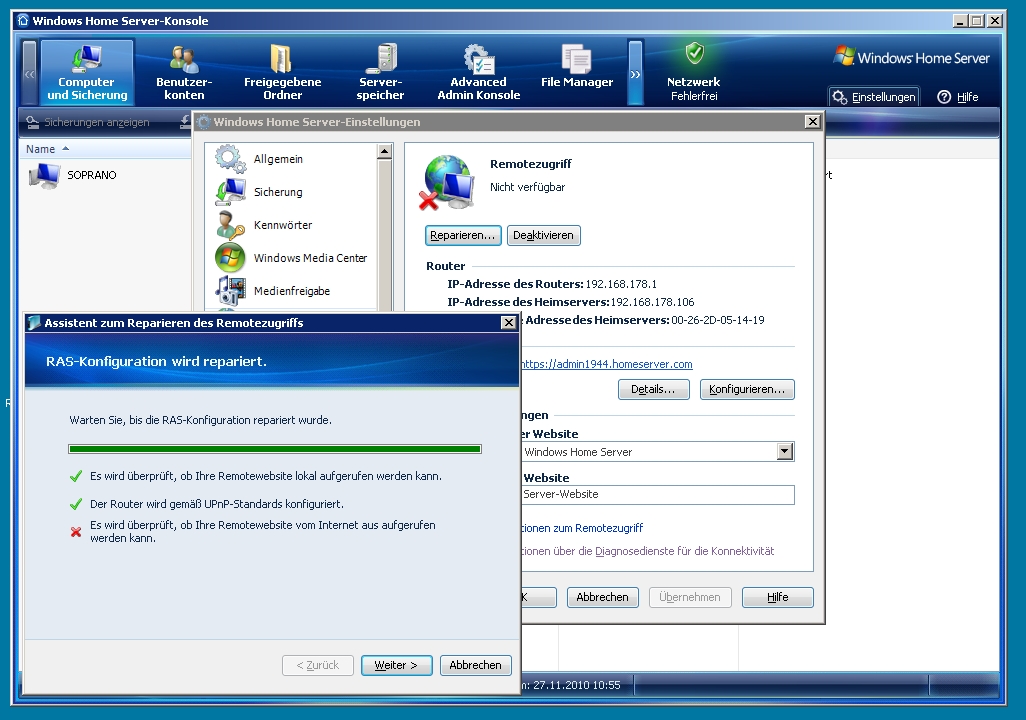This screenshot has width=1026, height=720.
Task: Click the wizard's green progress bar
Action: pyautogui.click(x=275, y=449)
